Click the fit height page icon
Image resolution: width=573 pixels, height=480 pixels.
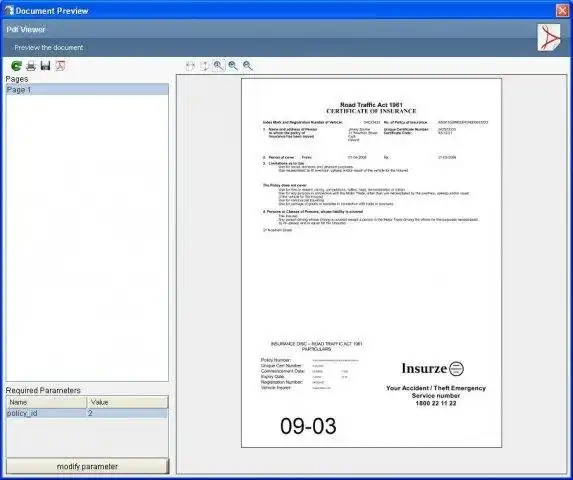pos(205,66)
